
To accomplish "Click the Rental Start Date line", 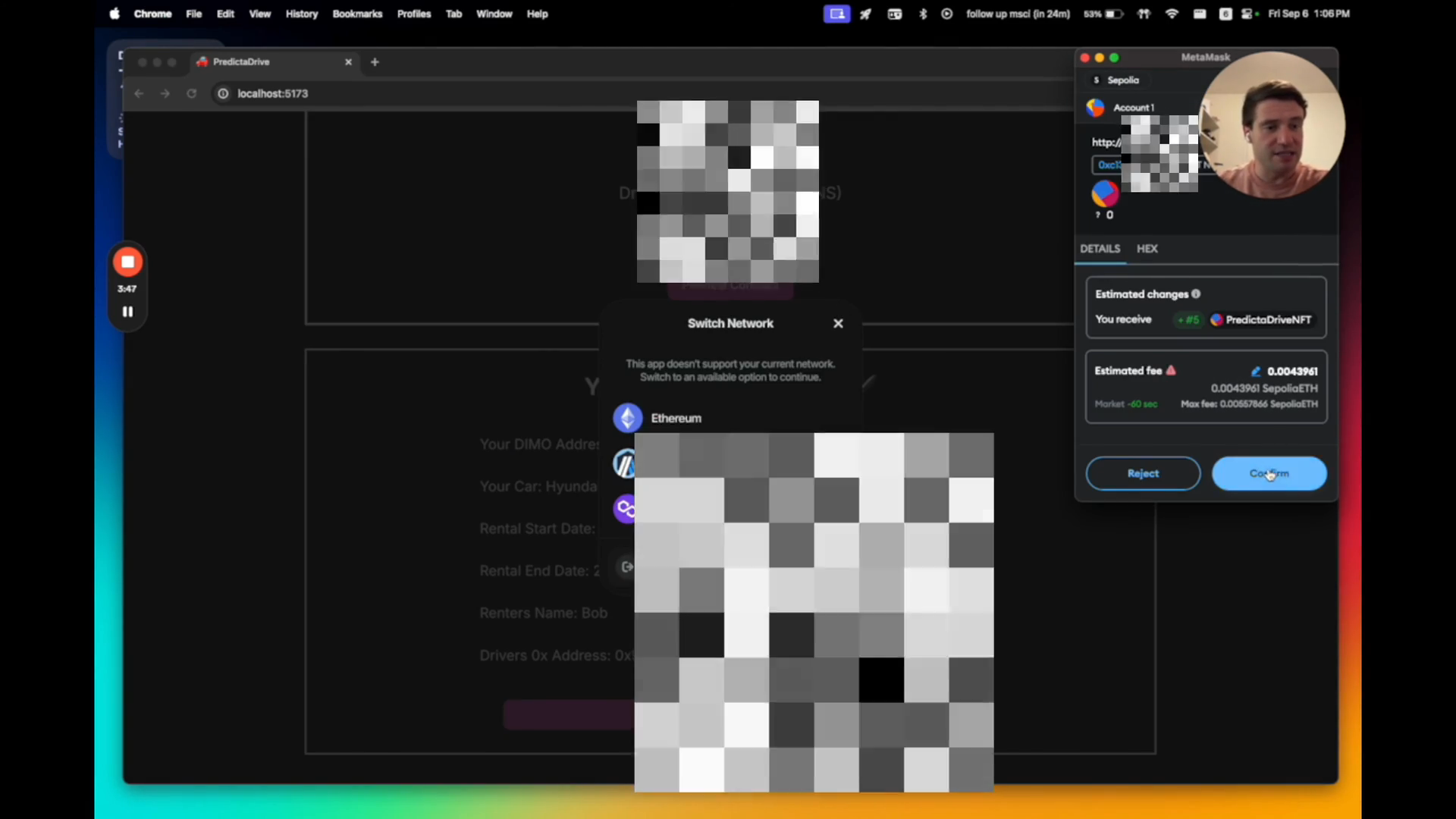I will point(537,529).
